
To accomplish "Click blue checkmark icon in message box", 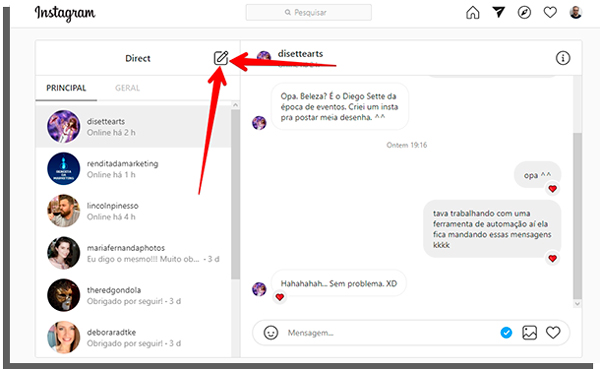I will 506,333.
